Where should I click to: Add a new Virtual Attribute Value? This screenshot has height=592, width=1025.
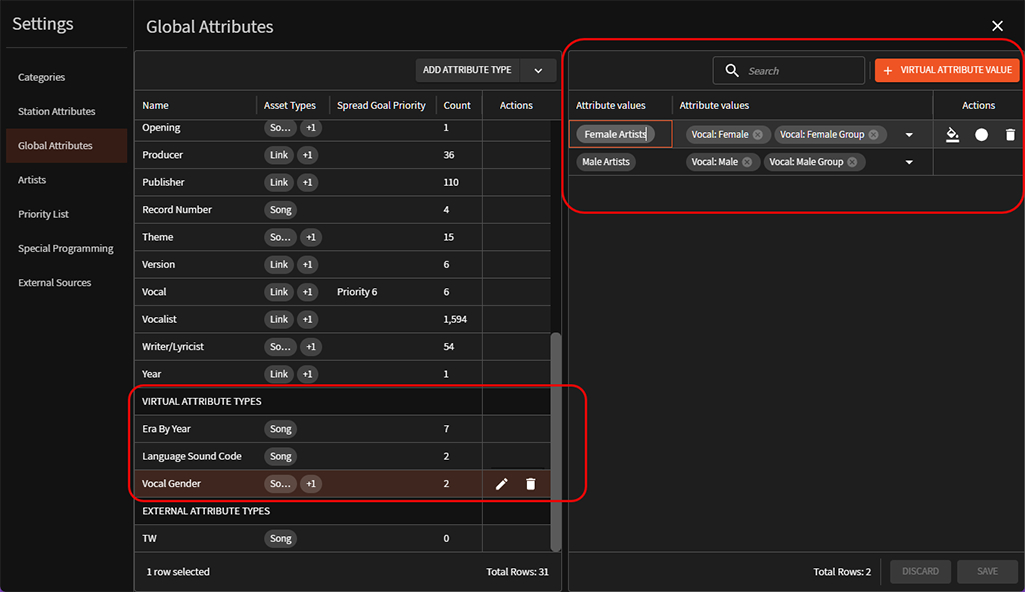tap(947, 70)
